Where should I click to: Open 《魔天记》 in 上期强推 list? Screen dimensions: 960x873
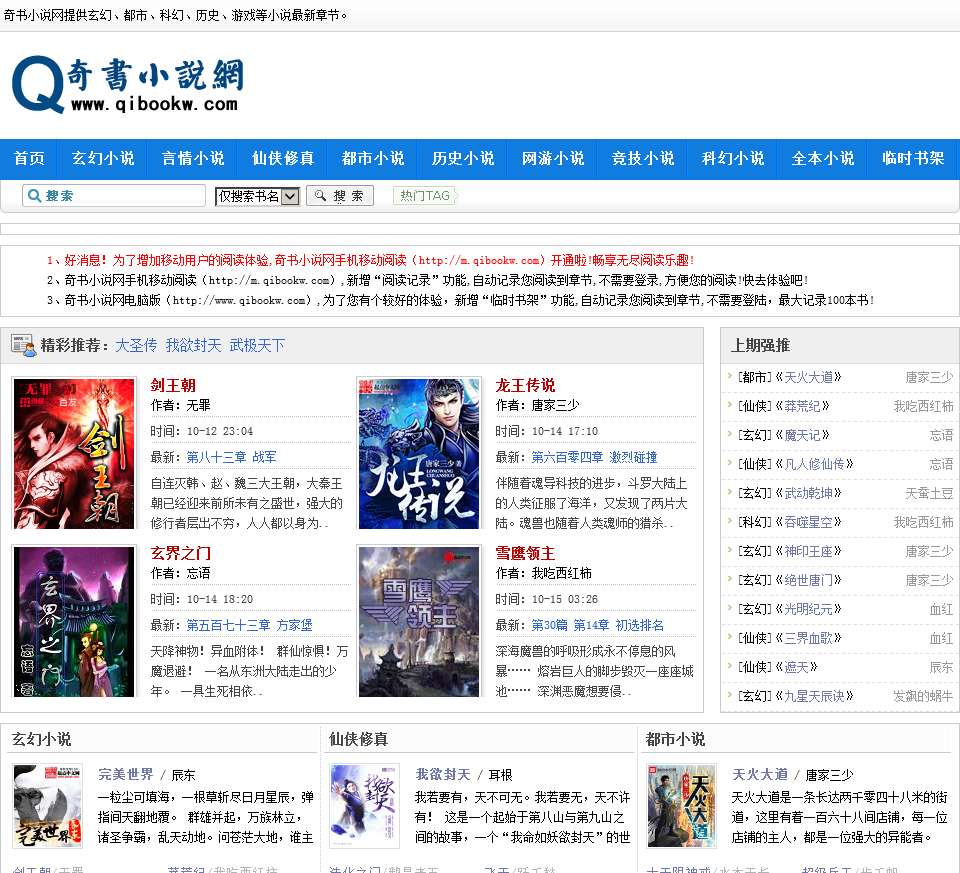(x=803, y=435)
